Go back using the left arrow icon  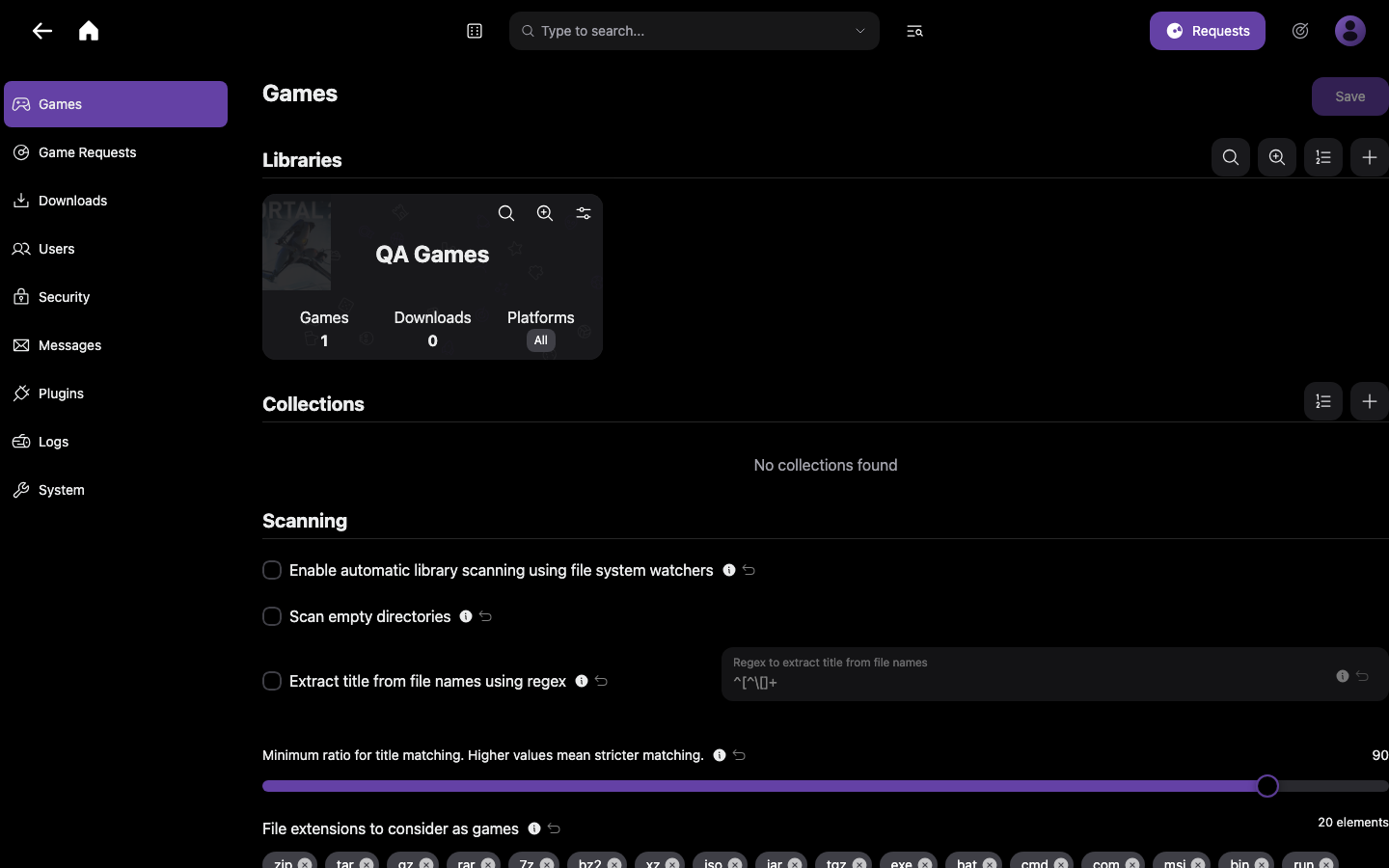point(41,31)
